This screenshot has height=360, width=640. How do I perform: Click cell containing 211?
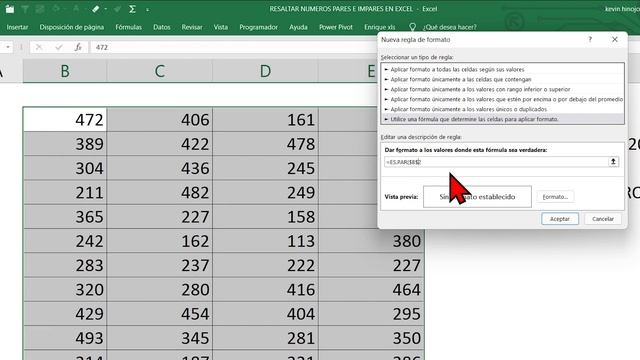[65, 192]
